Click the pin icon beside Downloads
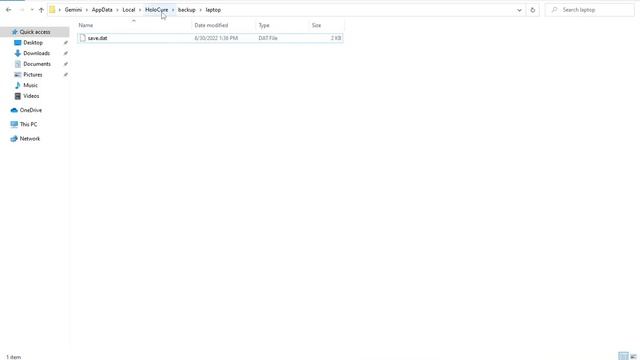Image resolution: width=640 pixels, height=360 pixels. click(66, 53)
